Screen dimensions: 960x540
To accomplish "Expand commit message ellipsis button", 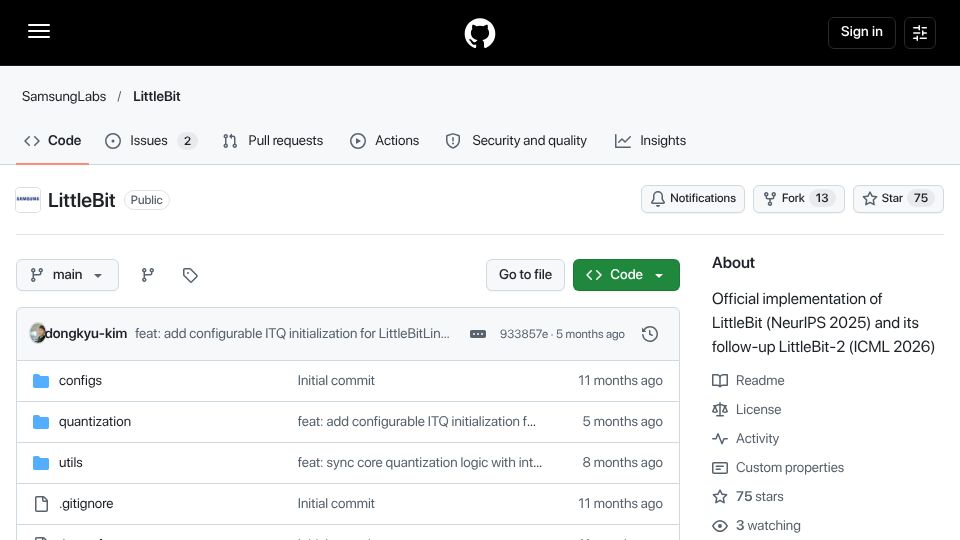I will coord(478,334).
